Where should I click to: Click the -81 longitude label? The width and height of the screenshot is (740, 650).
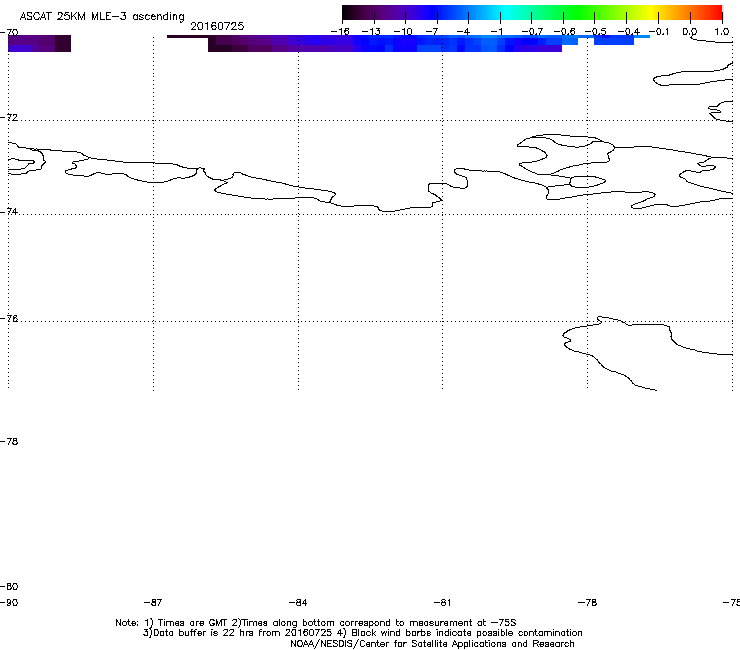click(442, 603)
